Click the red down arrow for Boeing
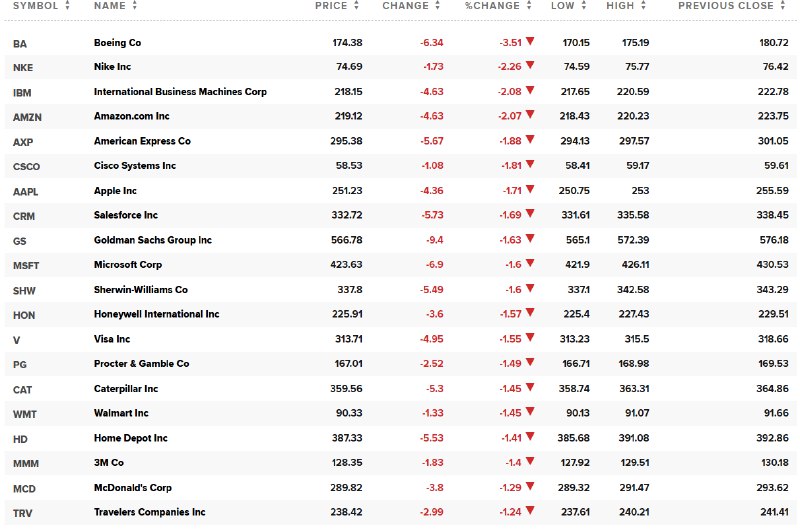 click(530, 41)
